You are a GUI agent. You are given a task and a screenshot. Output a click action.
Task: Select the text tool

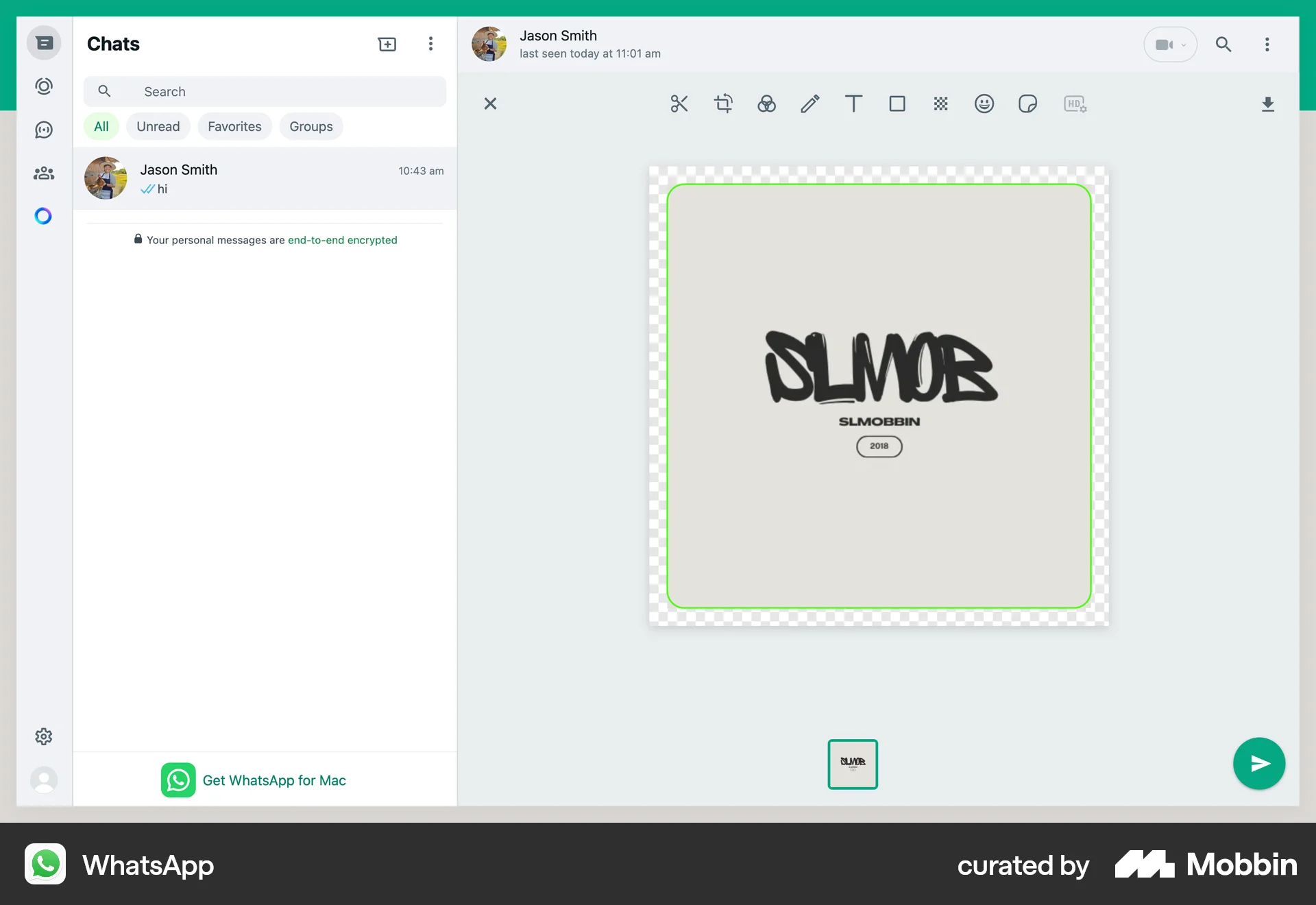click(853, 104)
